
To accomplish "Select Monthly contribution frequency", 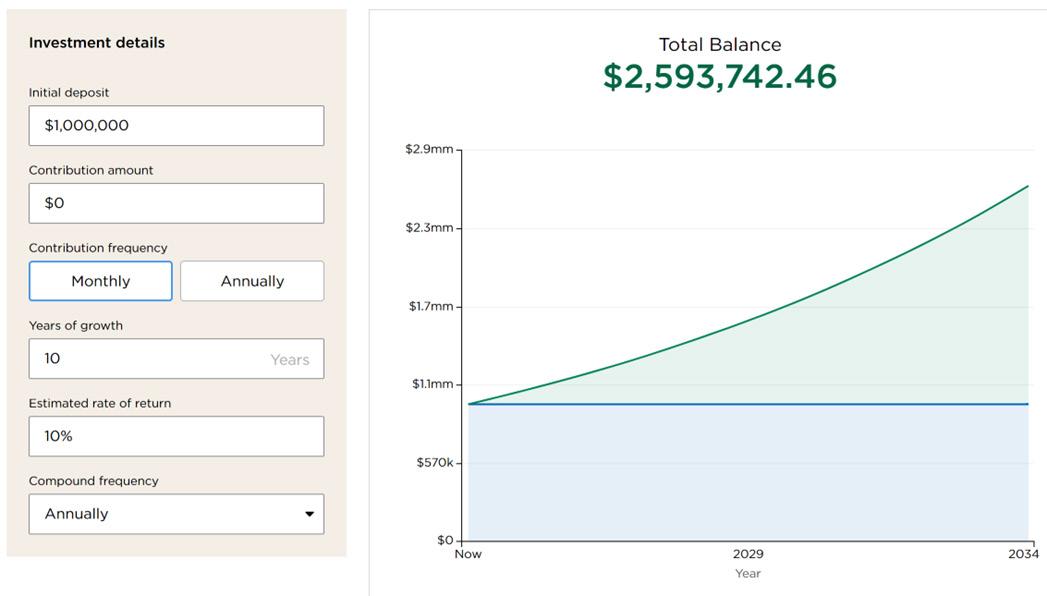I will click(101, 281).
